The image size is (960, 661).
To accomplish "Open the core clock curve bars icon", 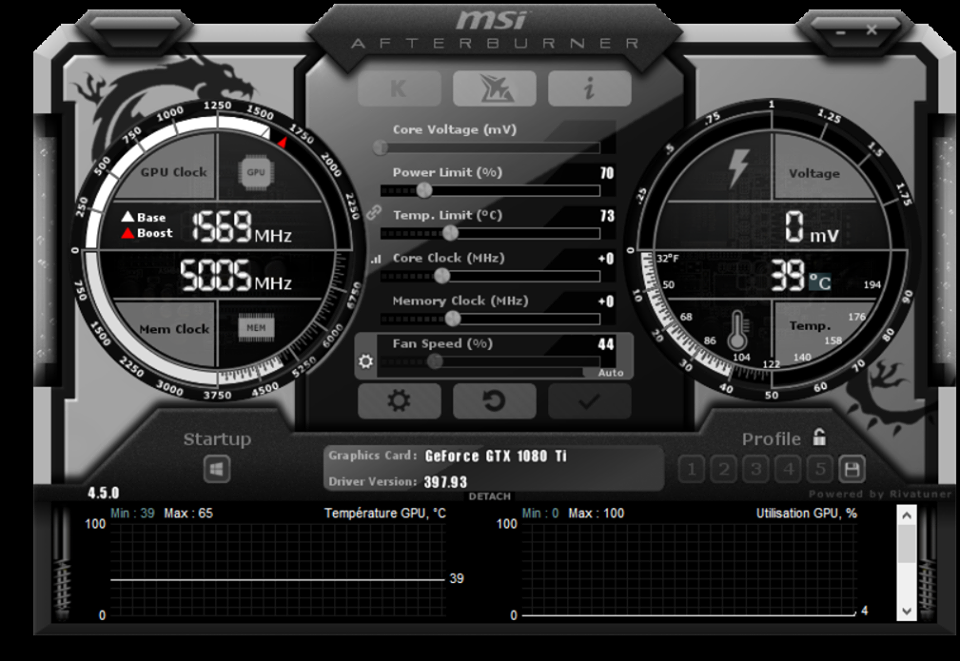I will pyautogui.click(x=376, y=260).
